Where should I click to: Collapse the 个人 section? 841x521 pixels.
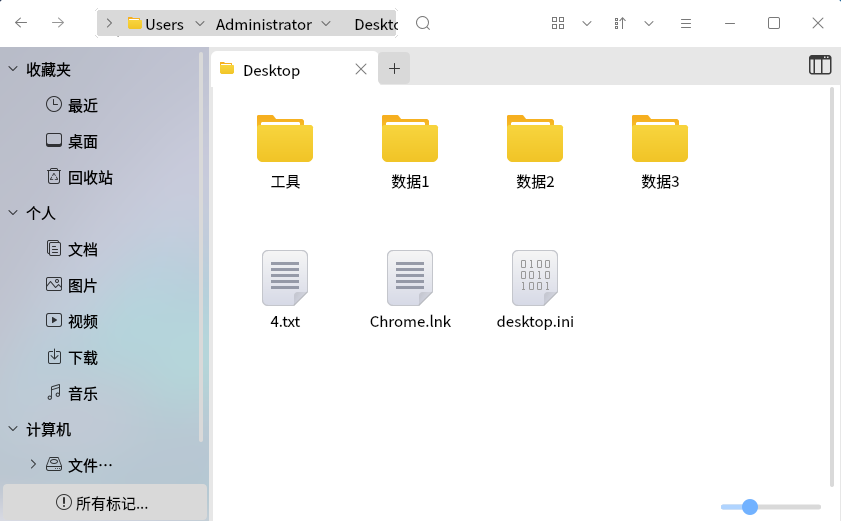[x=13, y=213]
